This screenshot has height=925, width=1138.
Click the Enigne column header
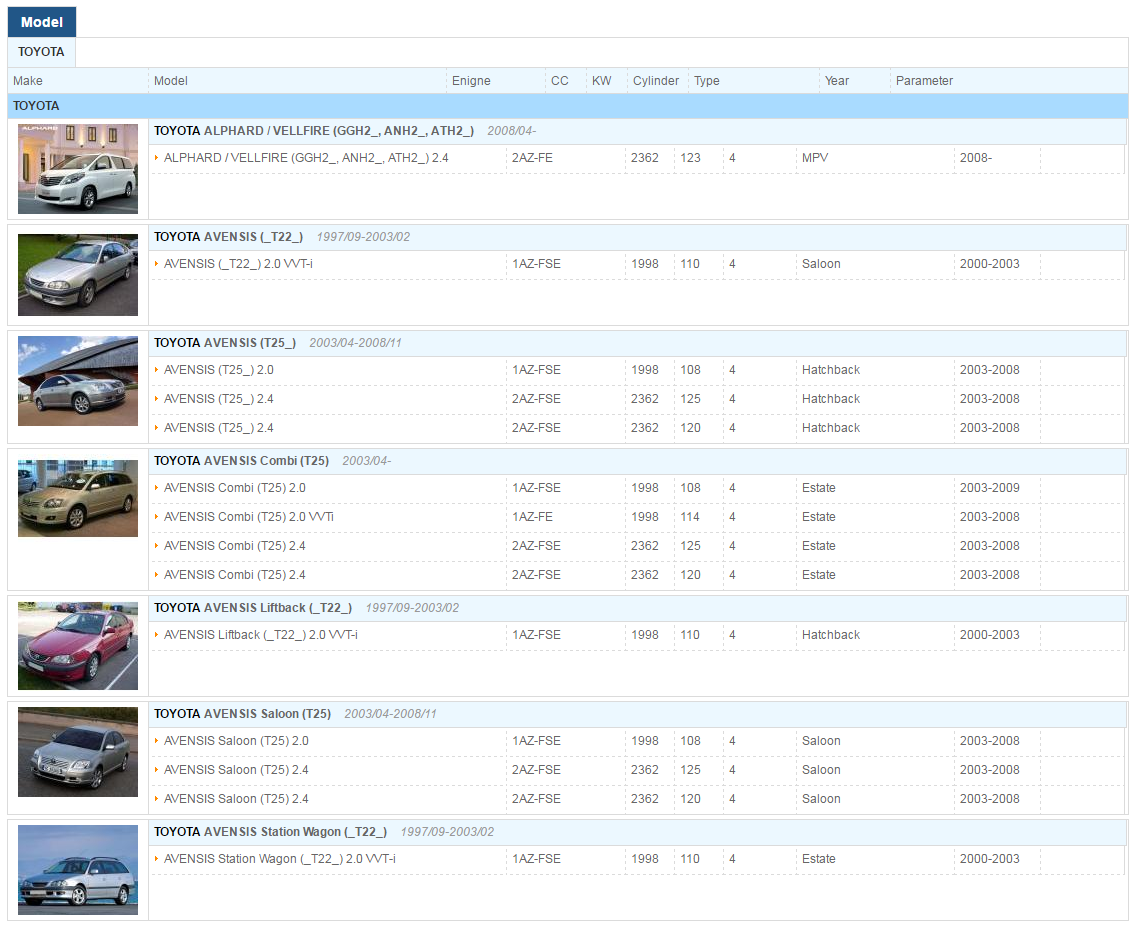[x=471, y=81]
